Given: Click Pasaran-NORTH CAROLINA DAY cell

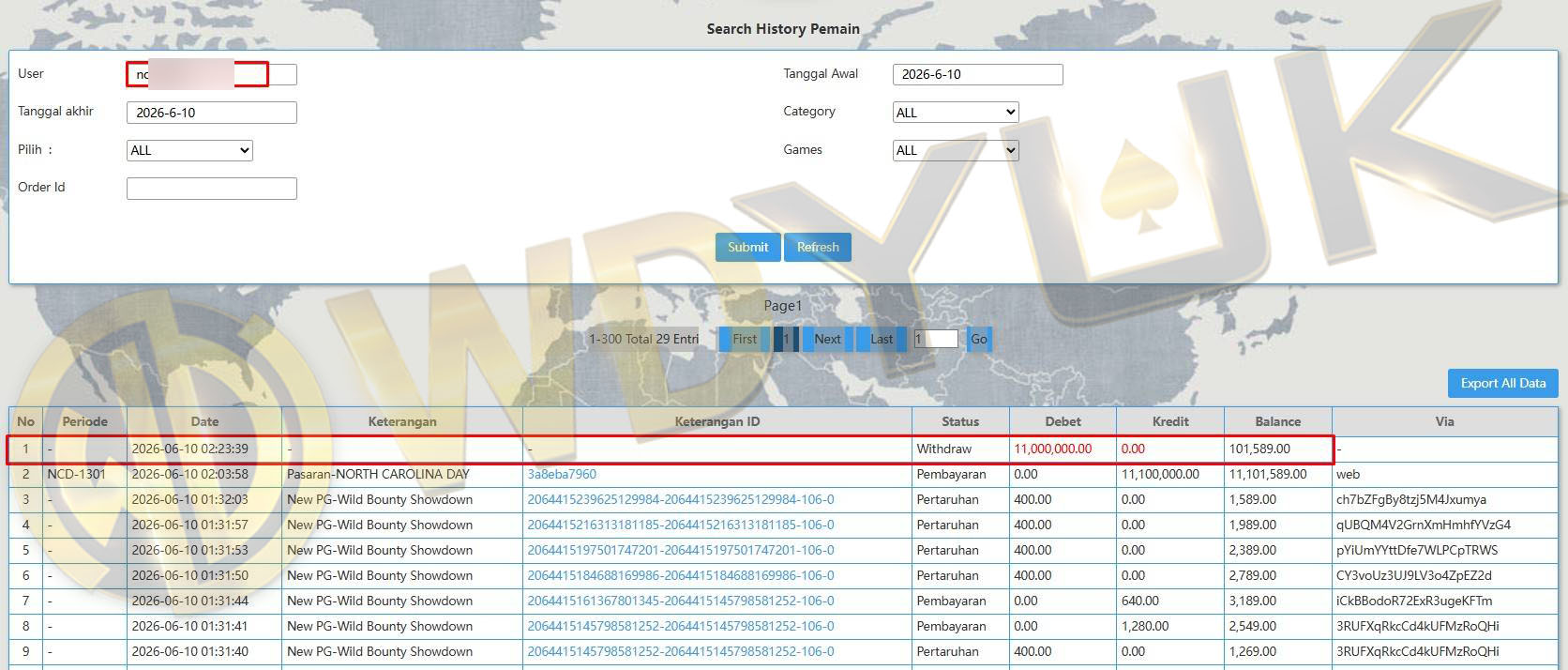Looking at the screenshot, I should click(x=378, y=474).
